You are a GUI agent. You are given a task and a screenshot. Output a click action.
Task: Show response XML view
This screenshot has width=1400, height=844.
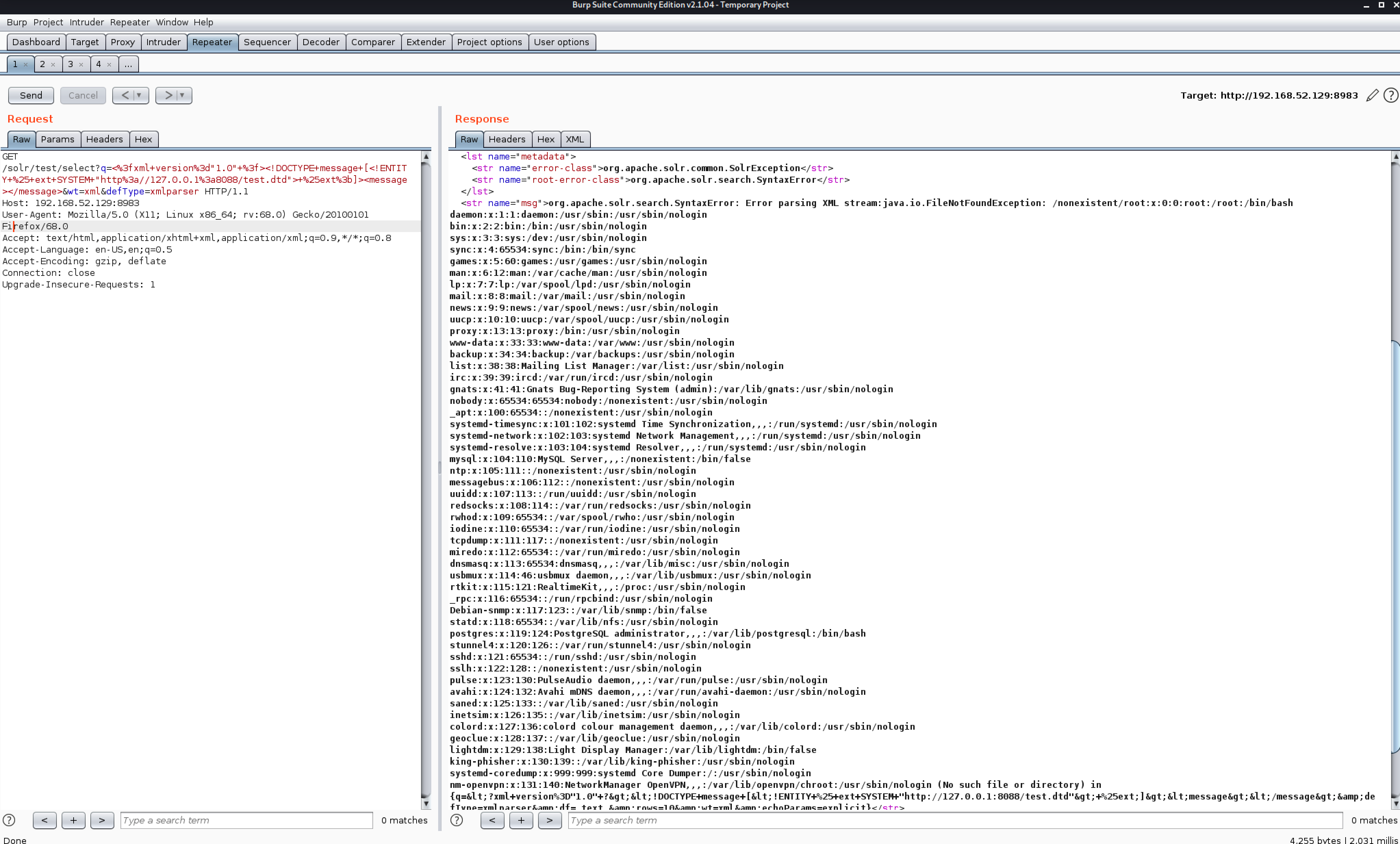point(574,139)
